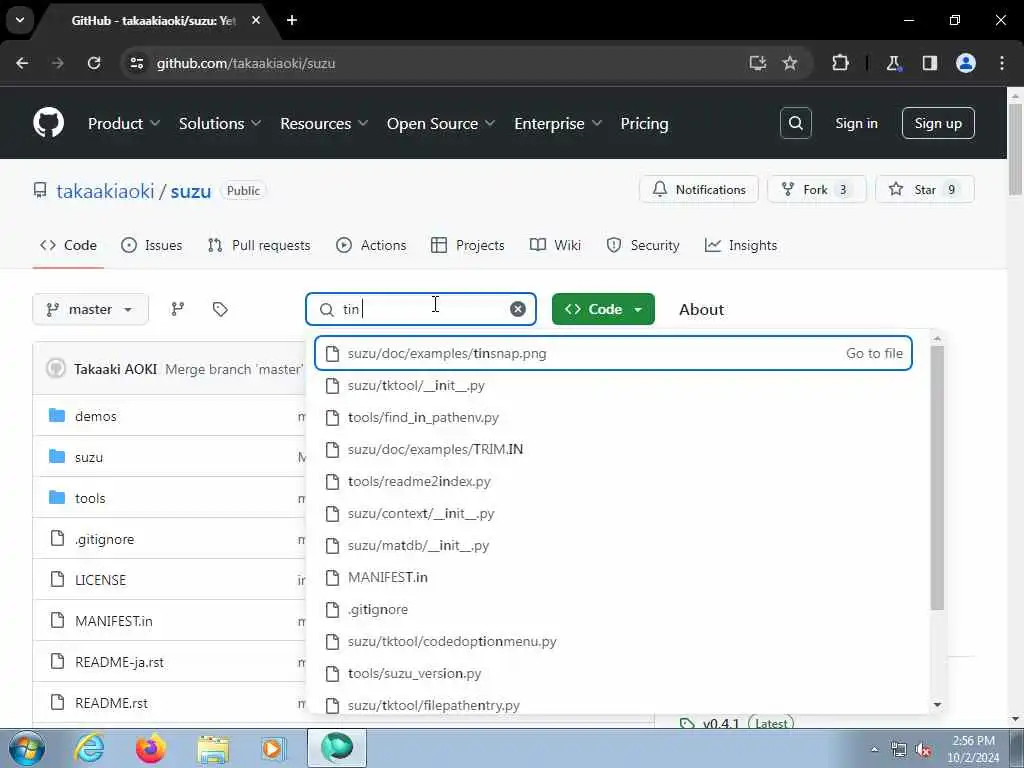This screenshot has height=768, width=1024.
Task: Expand the Enterprise menu
Action: click(x=558, y=123)
